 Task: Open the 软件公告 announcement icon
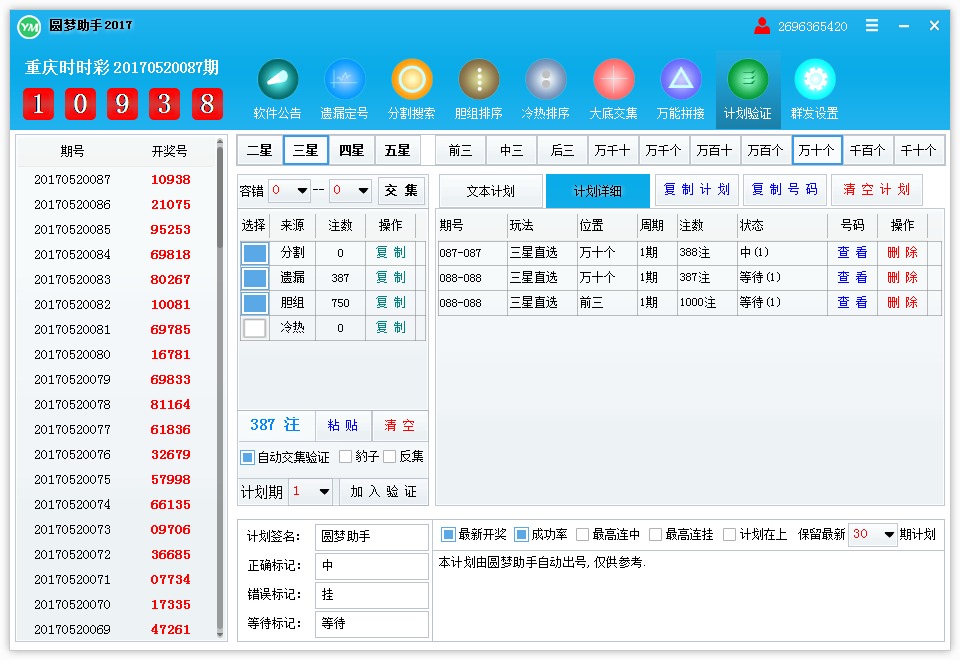pos(278,80)
